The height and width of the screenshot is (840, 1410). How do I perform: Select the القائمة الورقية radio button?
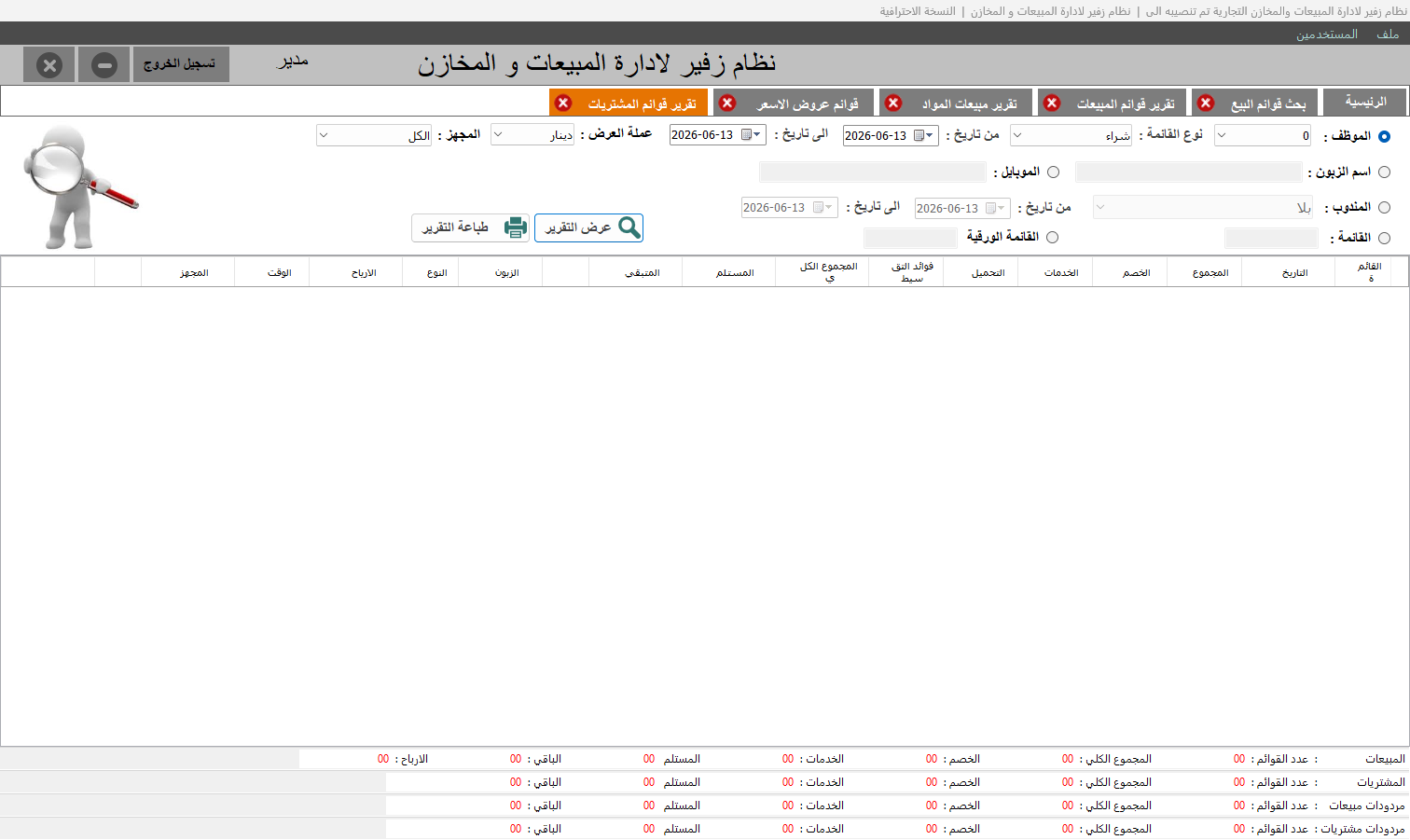[x=1052, y=237]
